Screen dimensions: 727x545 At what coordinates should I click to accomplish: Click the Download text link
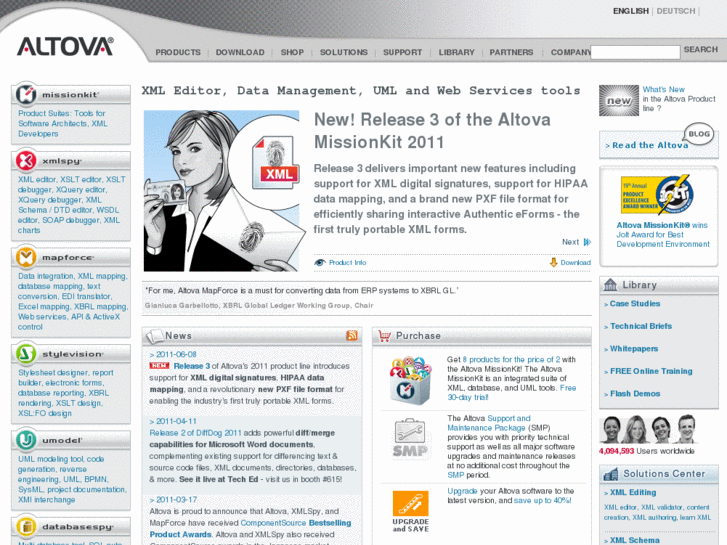coord(575,263)
